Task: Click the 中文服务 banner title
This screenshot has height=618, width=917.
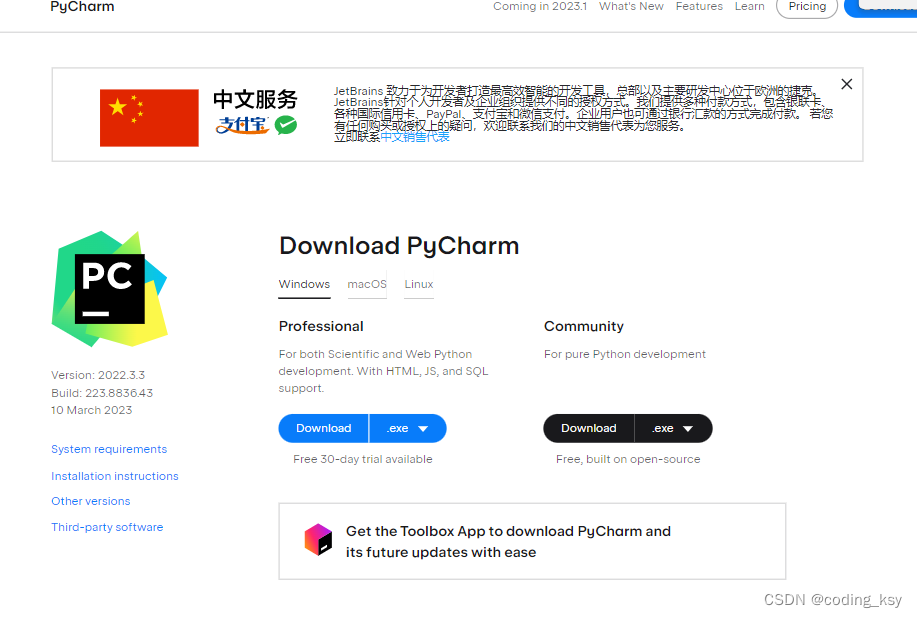Action: coord(255,99)
